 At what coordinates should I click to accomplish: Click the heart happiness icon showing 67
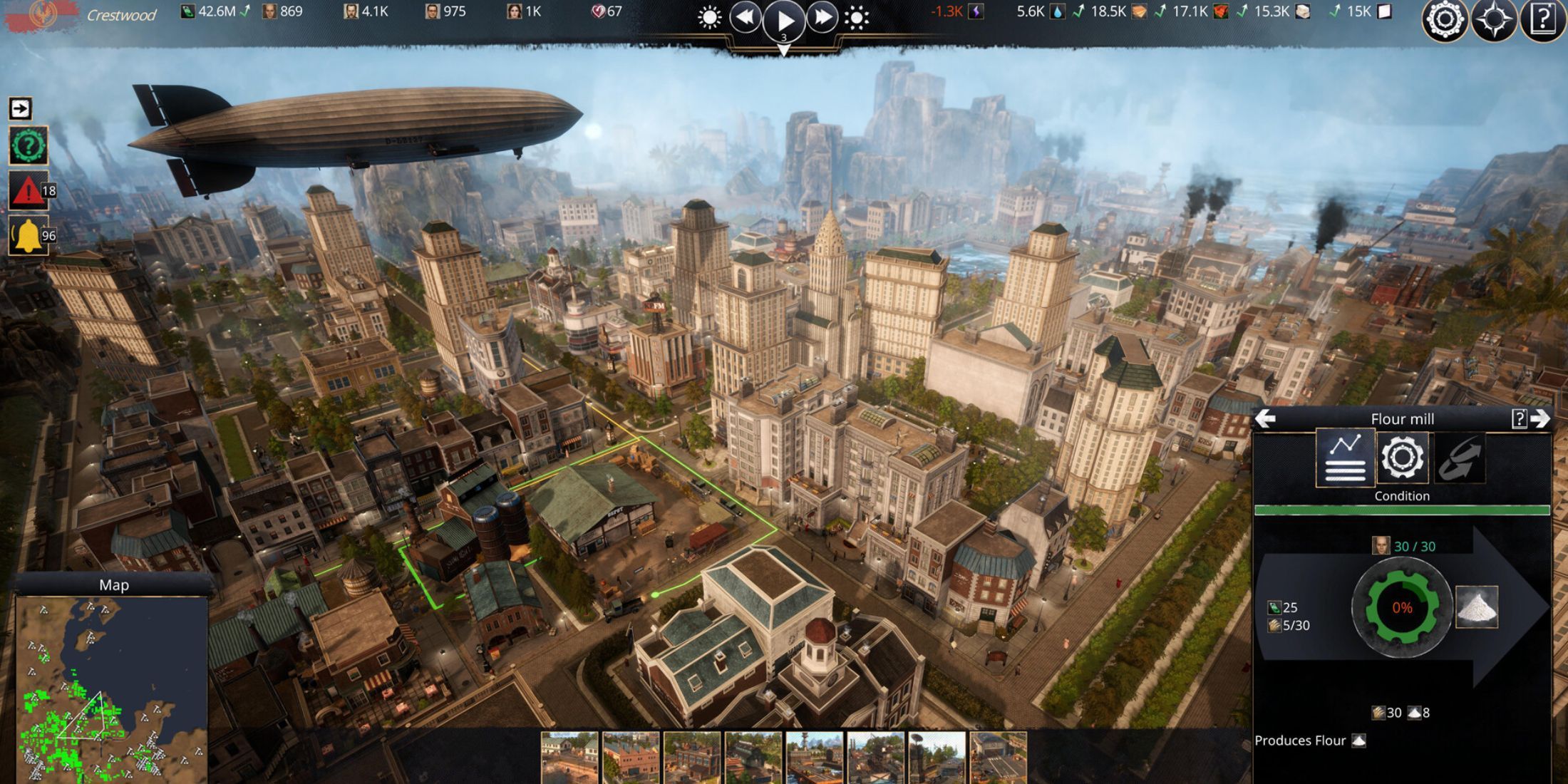tap(598, 11)
